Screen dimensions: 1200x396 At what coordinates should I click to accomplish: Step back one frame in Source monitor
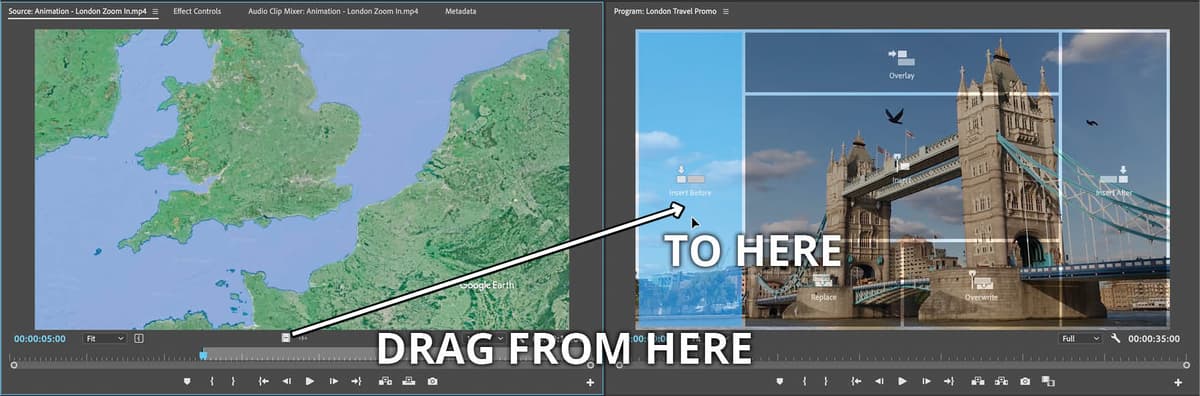coord(286,381)
